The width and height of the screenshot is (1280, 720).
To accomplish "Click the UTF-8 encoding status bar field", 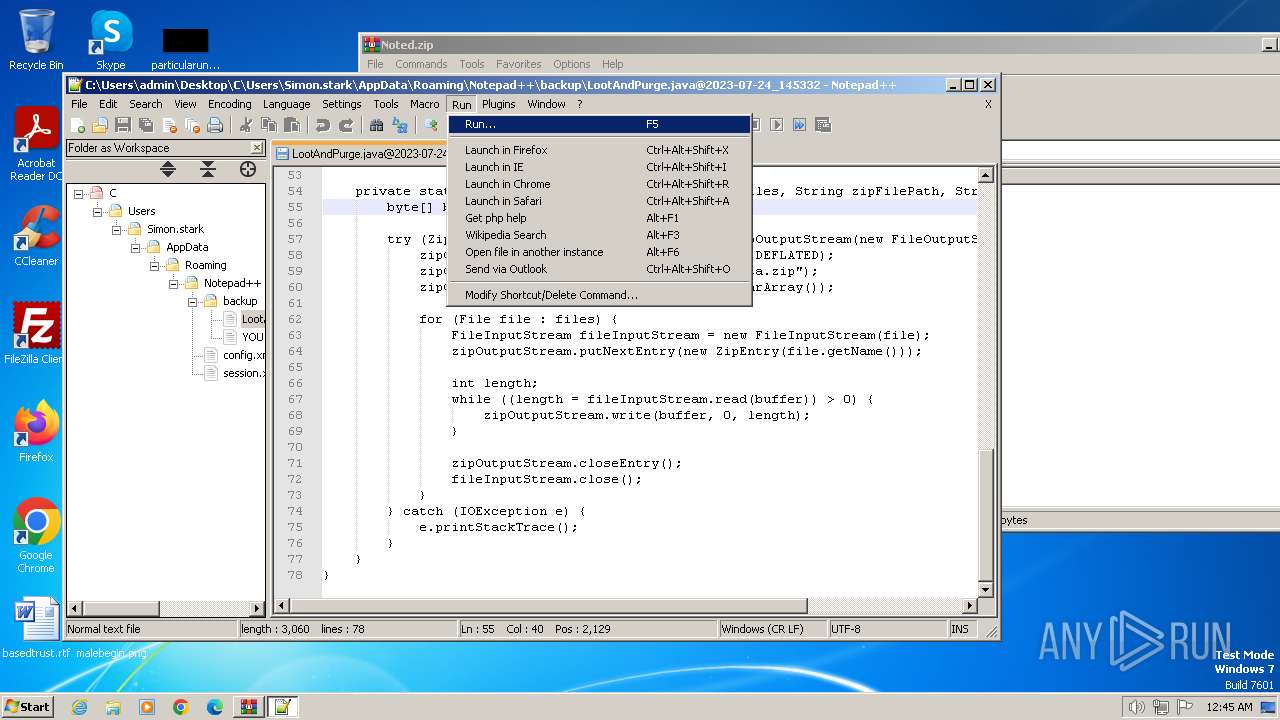I will coord(887,629).
